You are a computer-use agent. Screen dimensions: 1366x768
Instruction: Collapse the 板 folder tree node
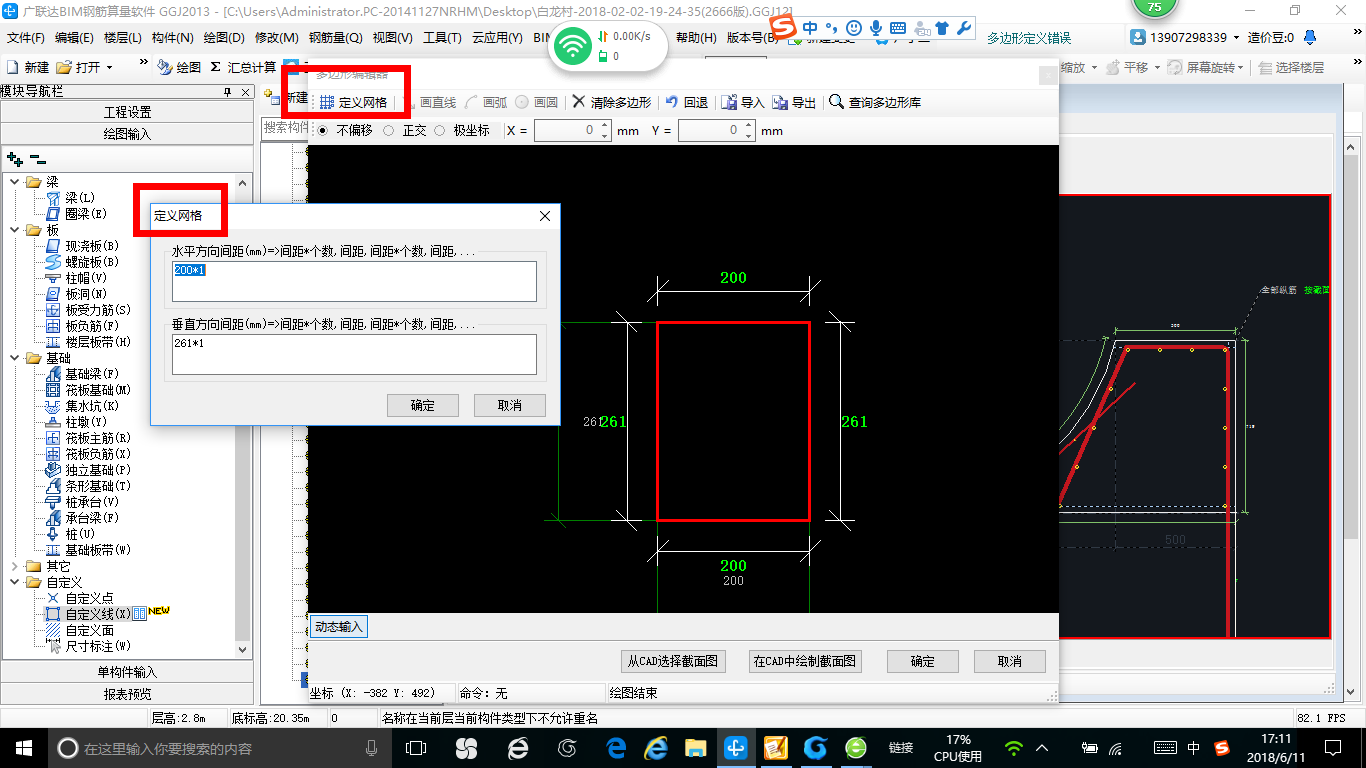[15, 230]
